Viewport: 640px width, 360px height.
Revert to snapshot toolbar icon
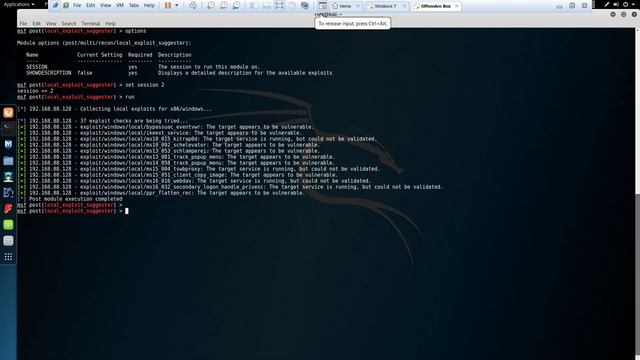pyautogui.click(x=223, y=5)
